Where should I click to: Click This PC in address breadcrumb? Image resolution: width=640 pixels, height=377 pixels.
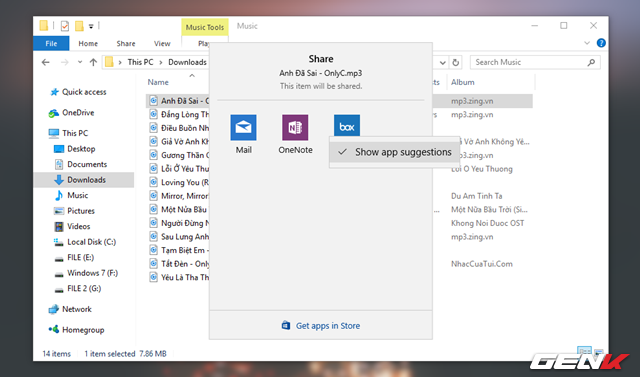click(x=140, y=62)
